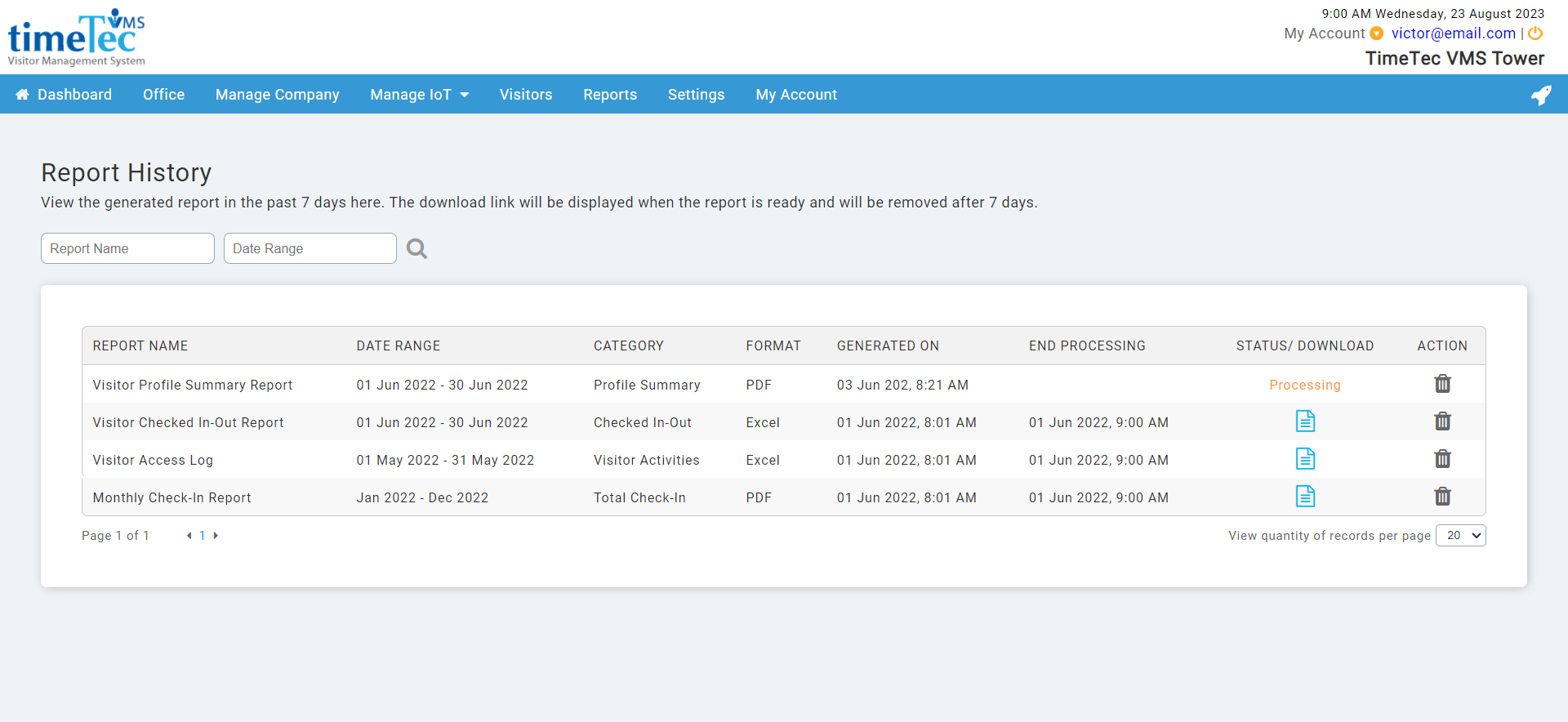This screenshot has width=1568, height=722.
Task: Click the 03 Jun 202, 8:21 AM cell
Action: [x=902, y=385]
